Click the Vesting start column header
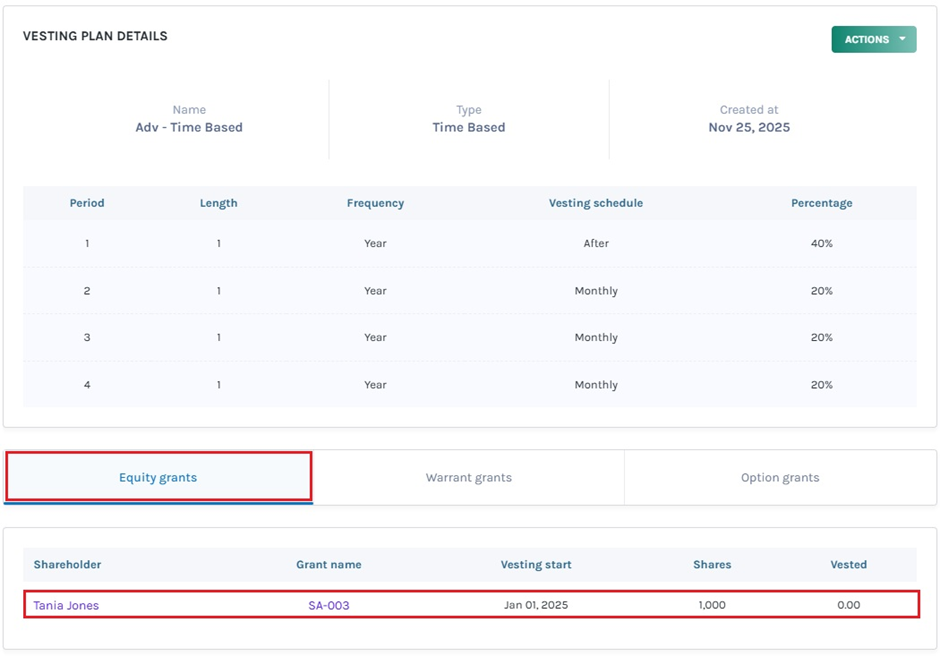The image size is (940, 656). 536,565
